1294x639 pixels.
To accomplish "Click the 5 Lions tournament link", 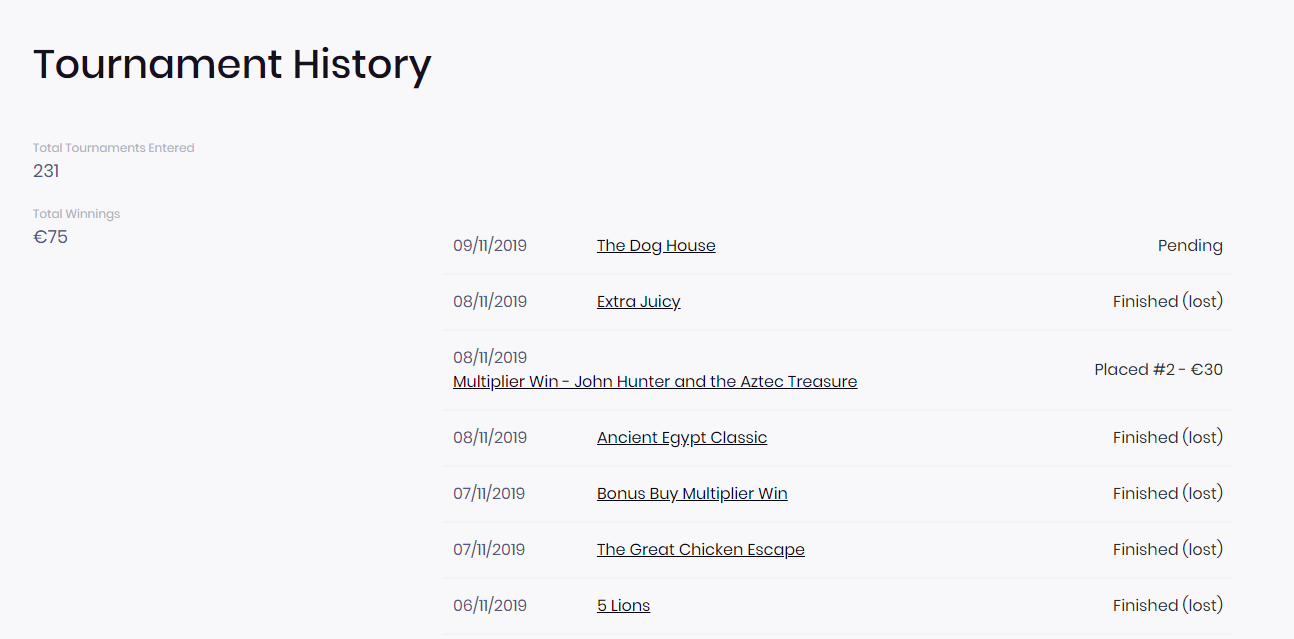I will (623, 606).
